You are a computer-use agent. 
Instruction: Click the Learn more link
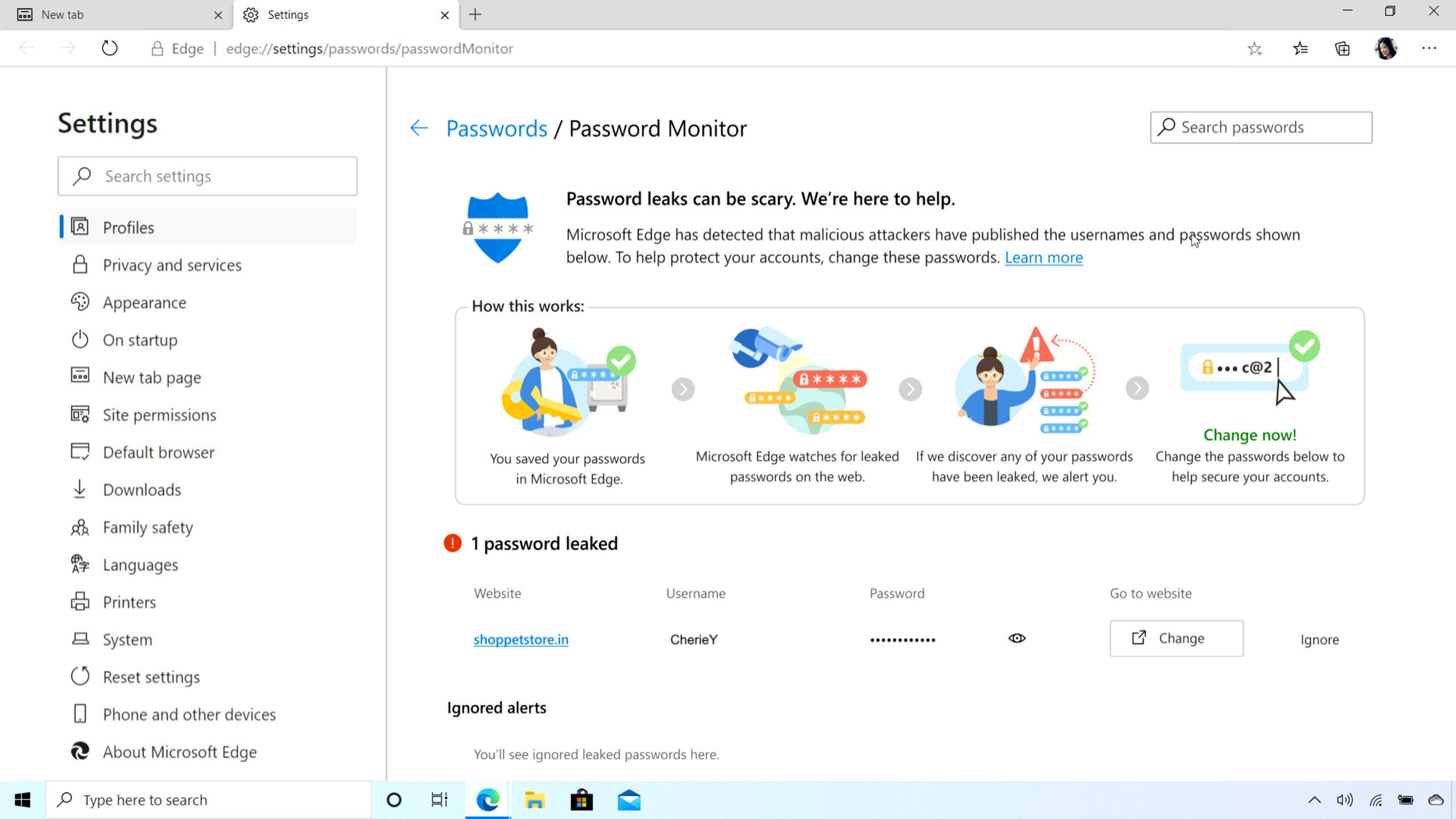click(1043, 257)
